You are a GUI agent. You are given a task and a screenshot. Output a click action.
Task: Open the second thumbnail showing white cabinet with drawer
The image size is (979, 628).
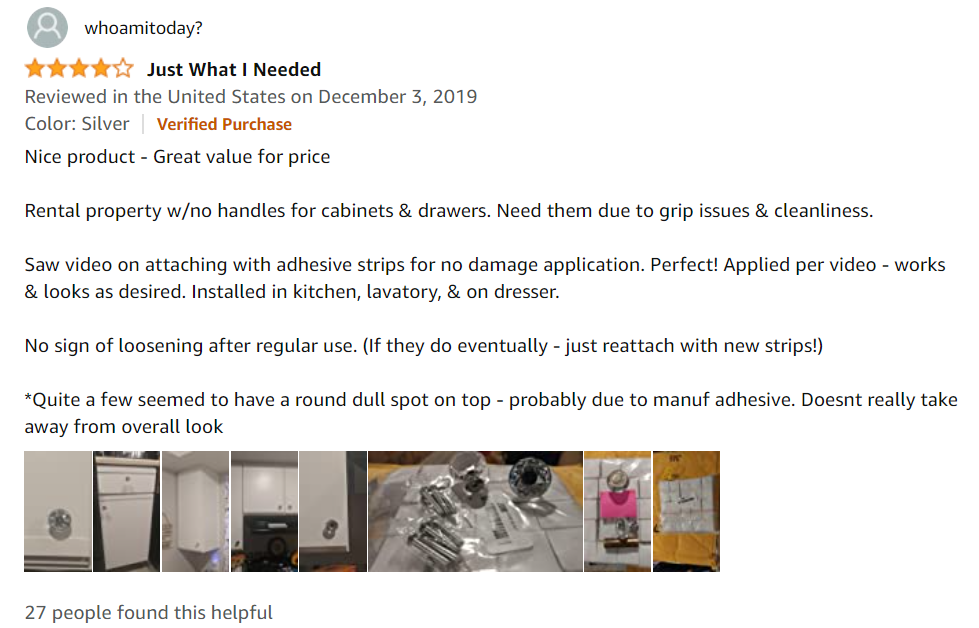[x=126, y=511]
